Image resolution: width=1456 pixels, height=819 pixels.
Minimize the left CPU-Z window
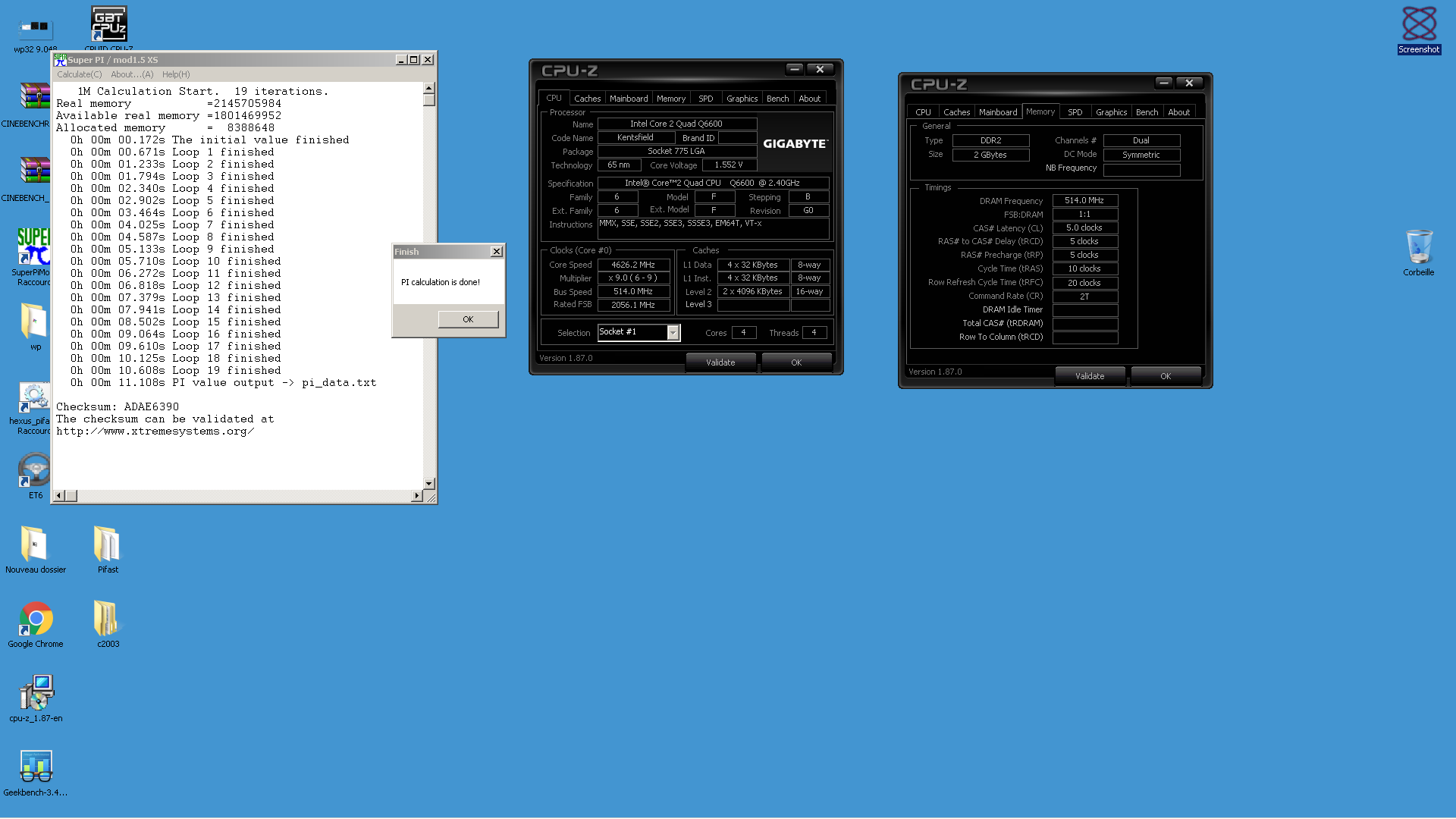click(794, 69)
